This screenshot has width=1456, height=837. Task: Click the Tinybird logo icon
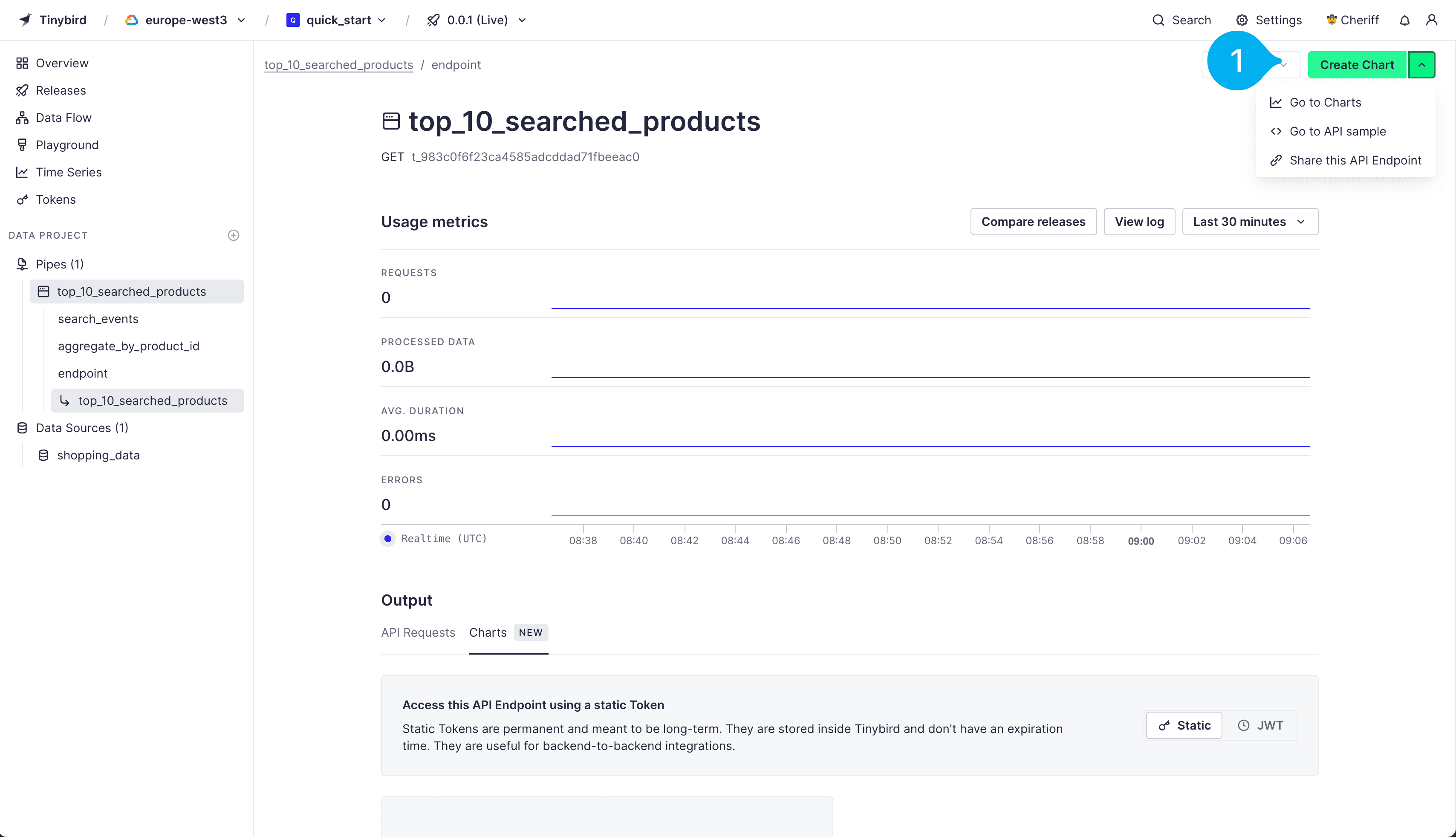[x=25, y=20]
